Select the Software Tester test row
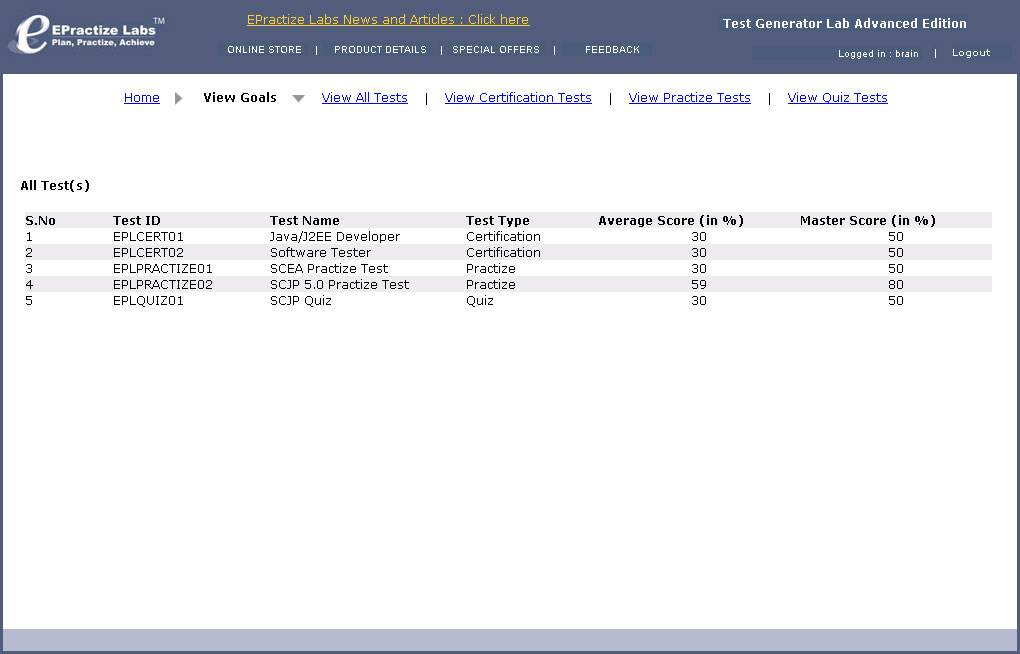This screenshot has height=654, width=1020. click(320, 253)
